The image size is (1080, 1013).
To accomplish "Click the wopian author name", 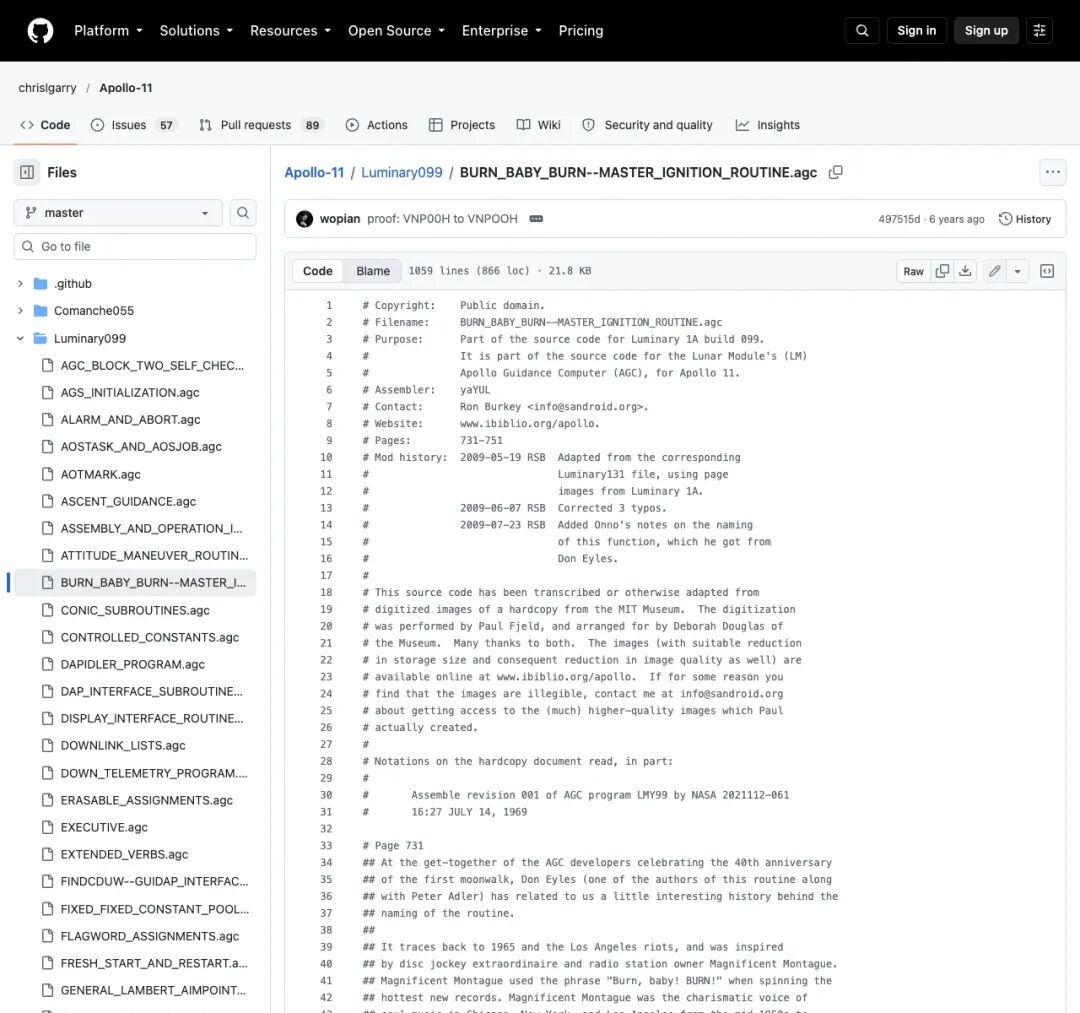I will tap(340, 219).
